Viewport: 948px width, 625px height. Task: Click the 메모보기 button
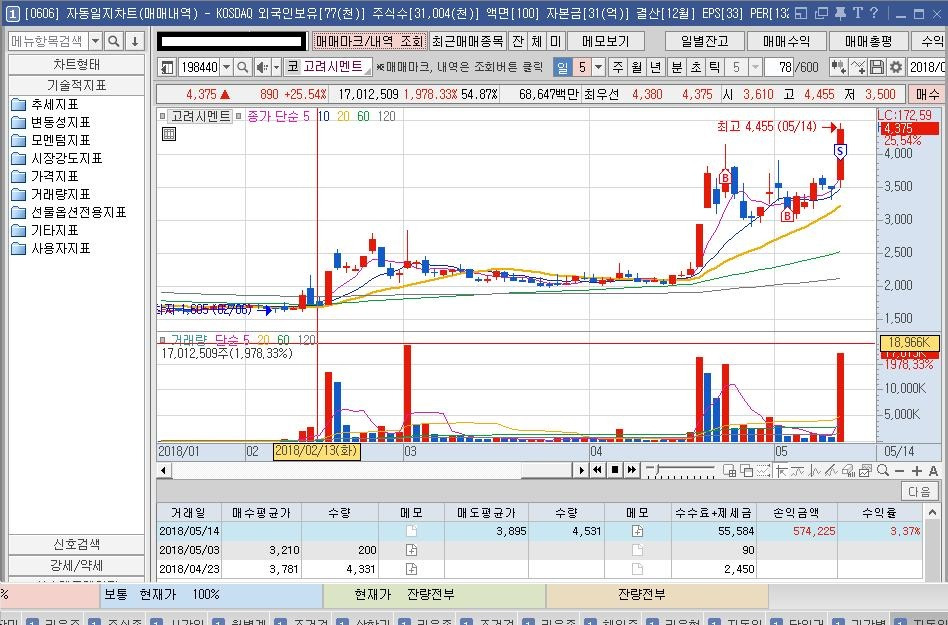tap(606, 41)
